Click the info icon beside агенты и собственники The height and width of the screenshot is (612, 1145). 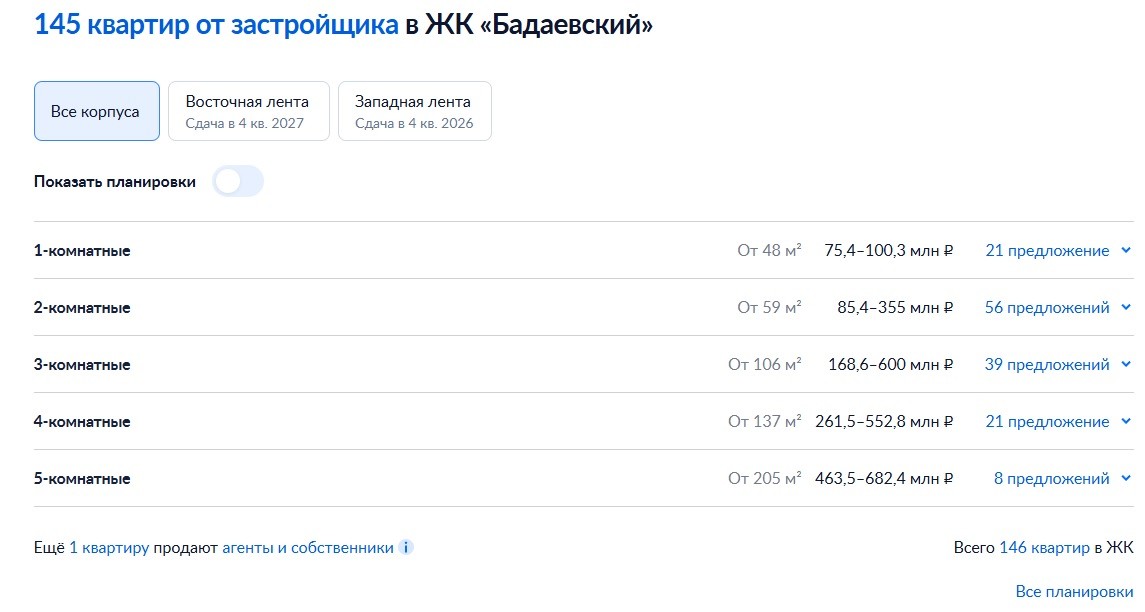pos(406,547)
